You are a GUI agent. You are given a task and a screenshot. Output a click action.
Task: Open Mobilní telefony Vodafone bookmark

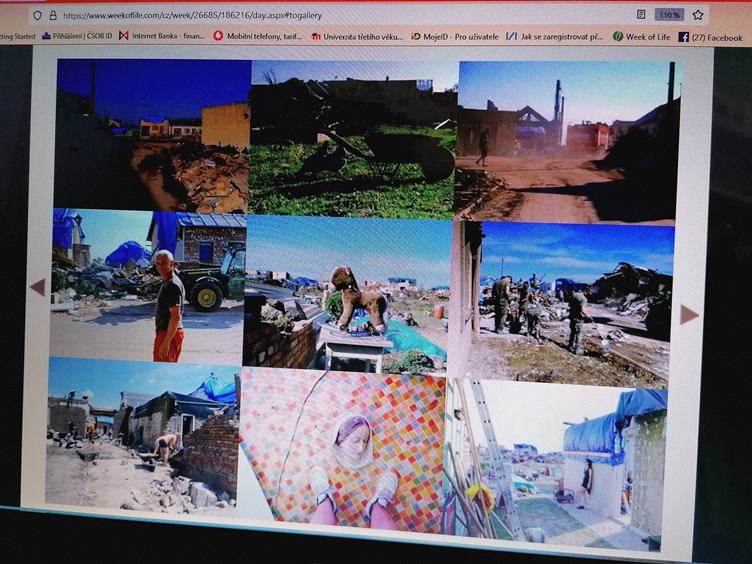coord(258,36)
